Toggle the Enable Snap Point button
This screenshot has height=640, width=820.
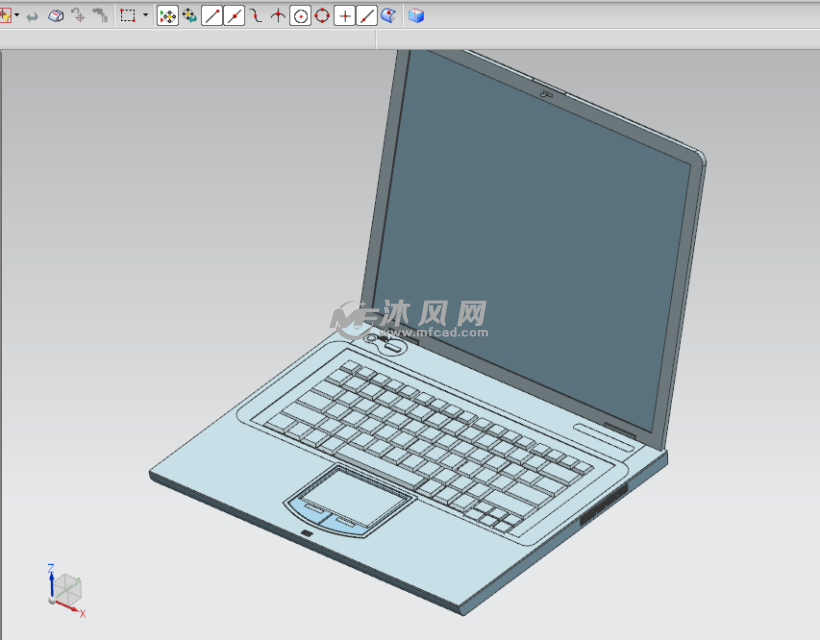click(167, 16)
